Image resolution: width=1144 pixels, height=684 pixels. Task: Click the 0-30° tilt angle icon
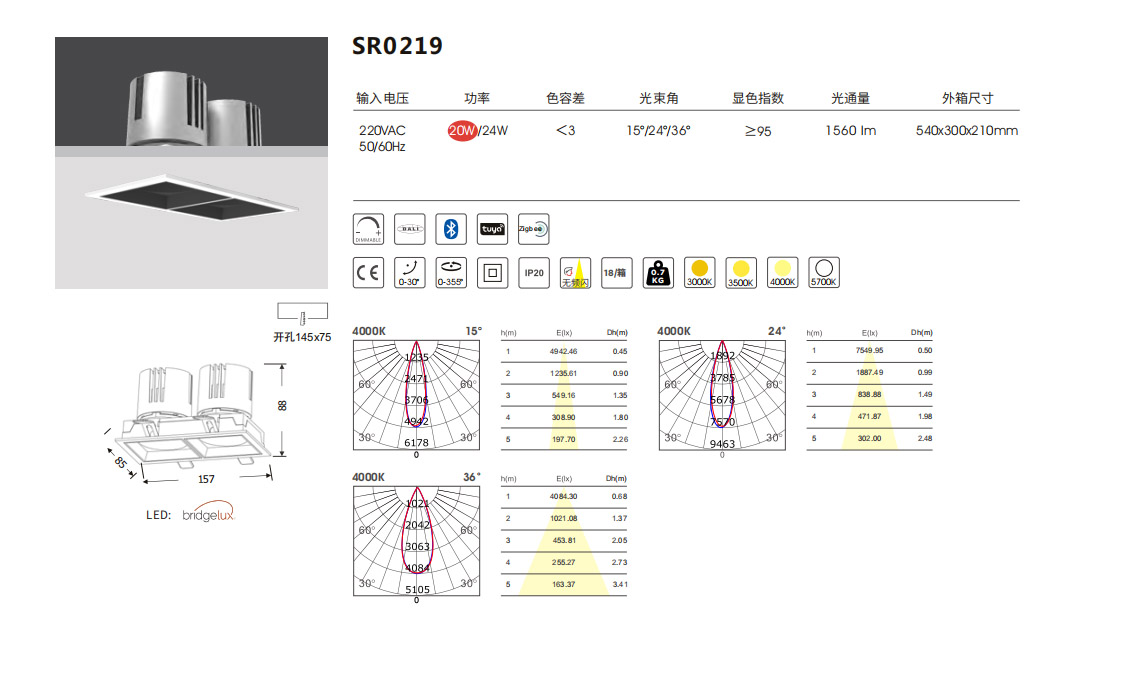pos(410,273)
